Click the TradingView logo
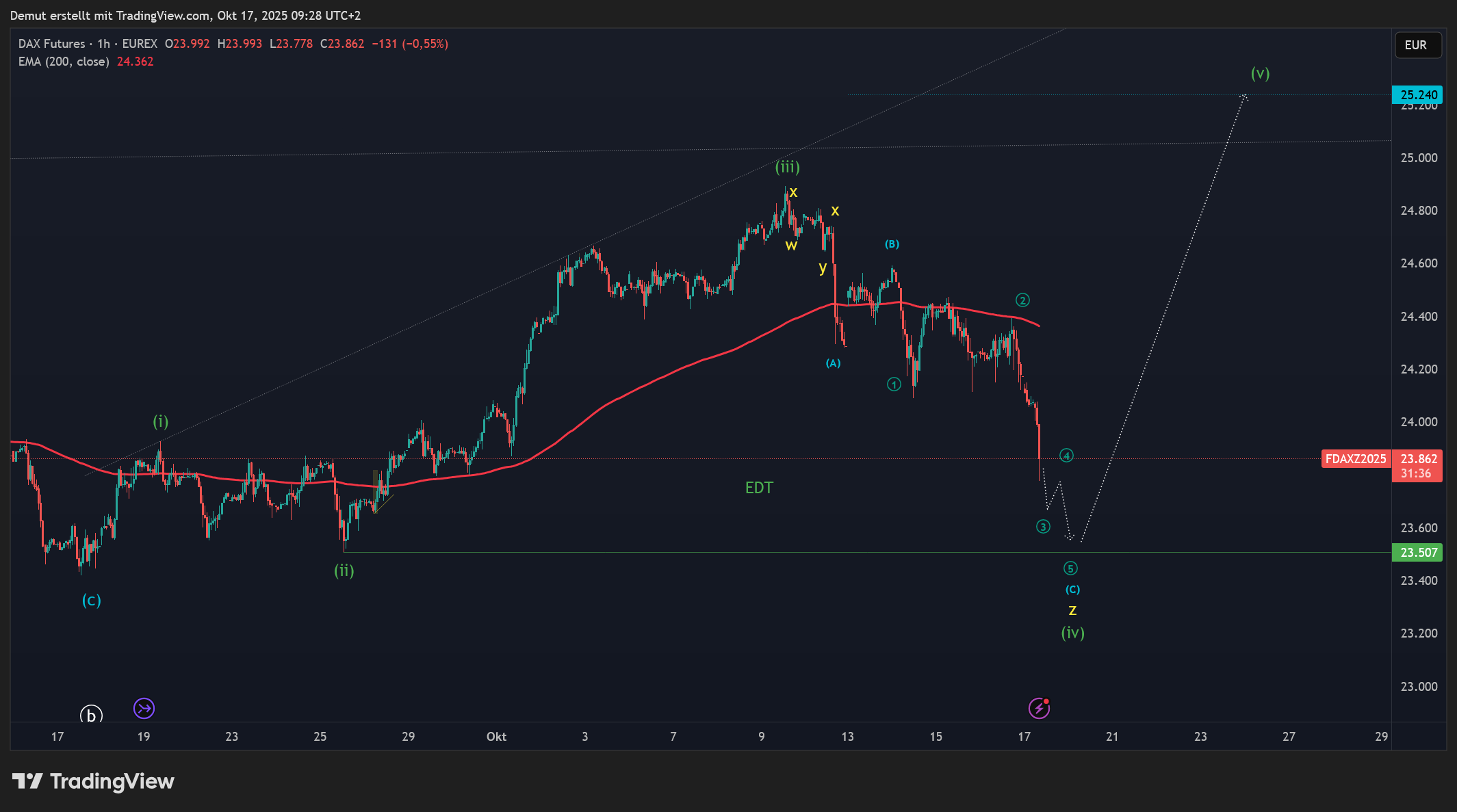 [93, 781]
